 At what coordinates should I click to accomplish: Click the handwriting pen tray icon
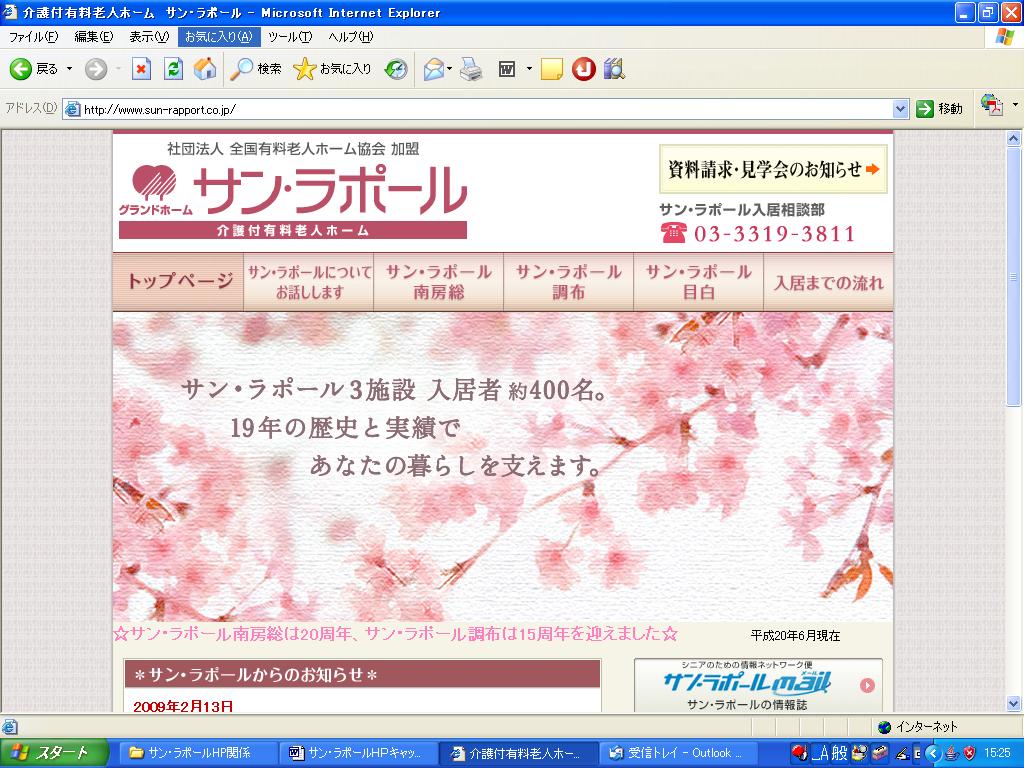(903, 753)
